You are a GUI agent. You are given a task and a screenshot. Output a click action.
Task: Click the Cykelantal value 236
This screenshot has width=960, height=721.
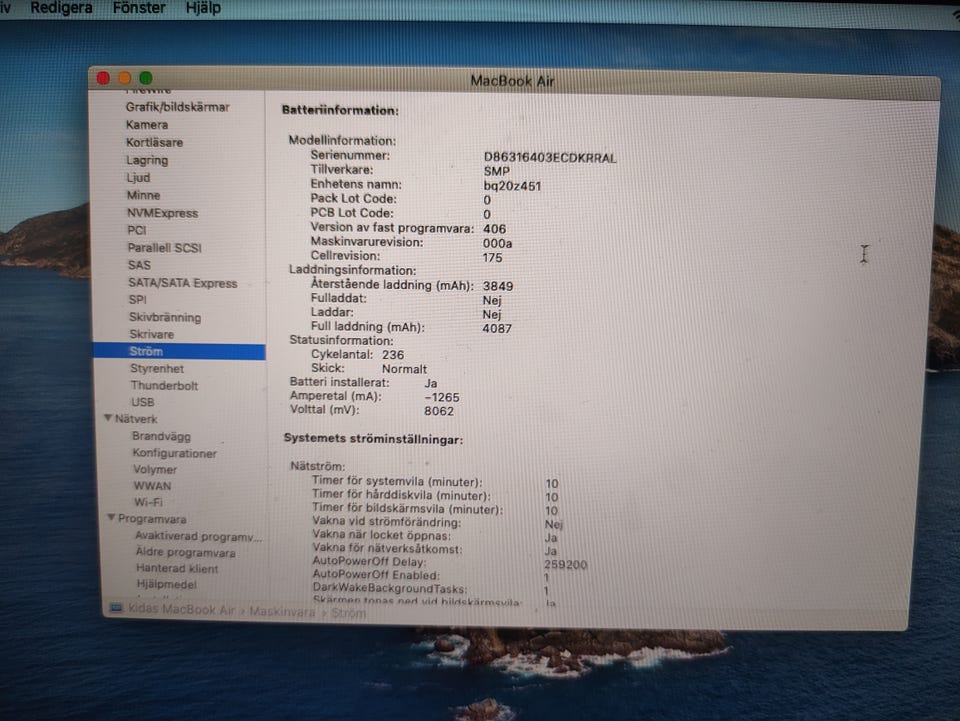[392, 355]
